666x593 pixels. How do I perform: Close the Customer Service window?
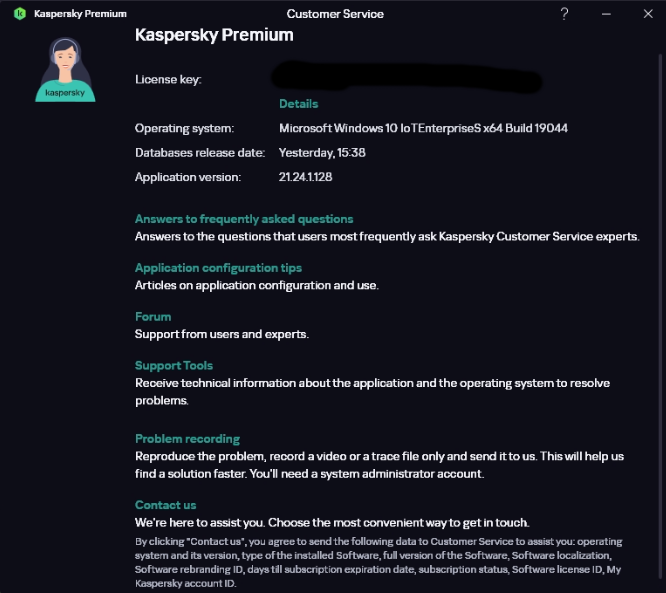coord(648,14)
